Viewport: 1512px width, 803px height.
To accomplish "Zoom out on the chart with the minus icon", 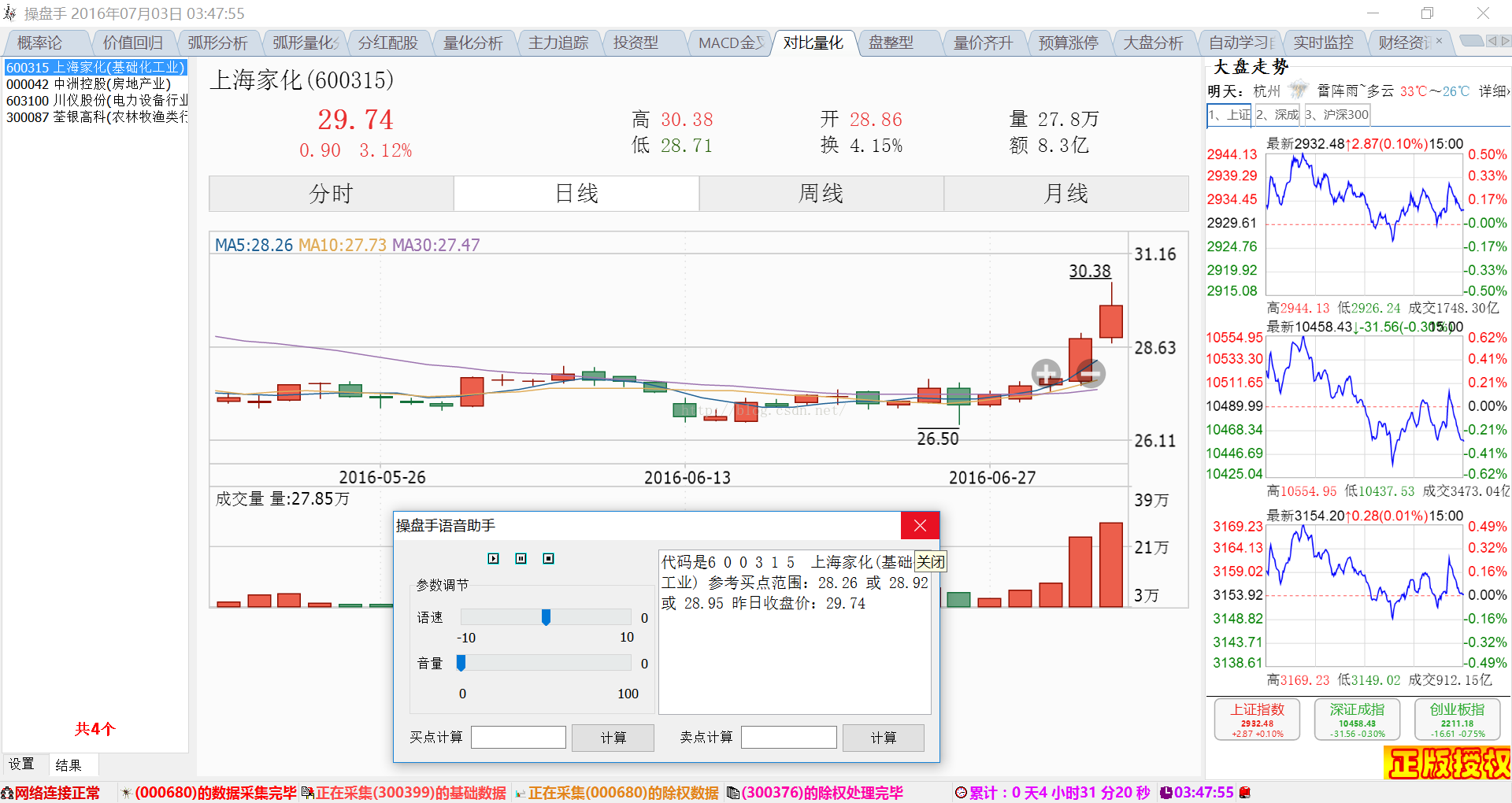I will click(1091, 372).
